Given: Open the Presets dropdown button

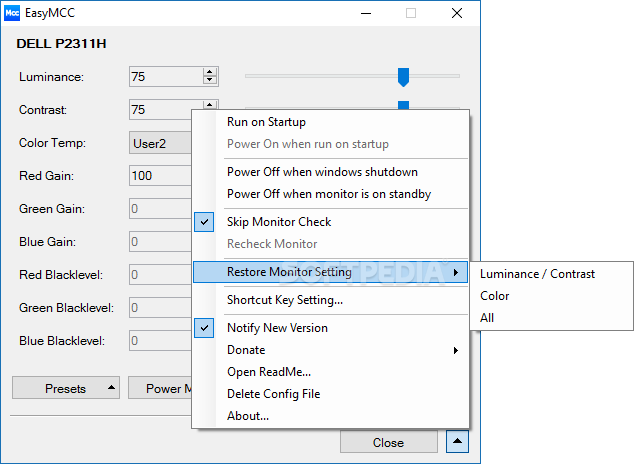Looking at the screenshot, I should click(x=66, y=388).
